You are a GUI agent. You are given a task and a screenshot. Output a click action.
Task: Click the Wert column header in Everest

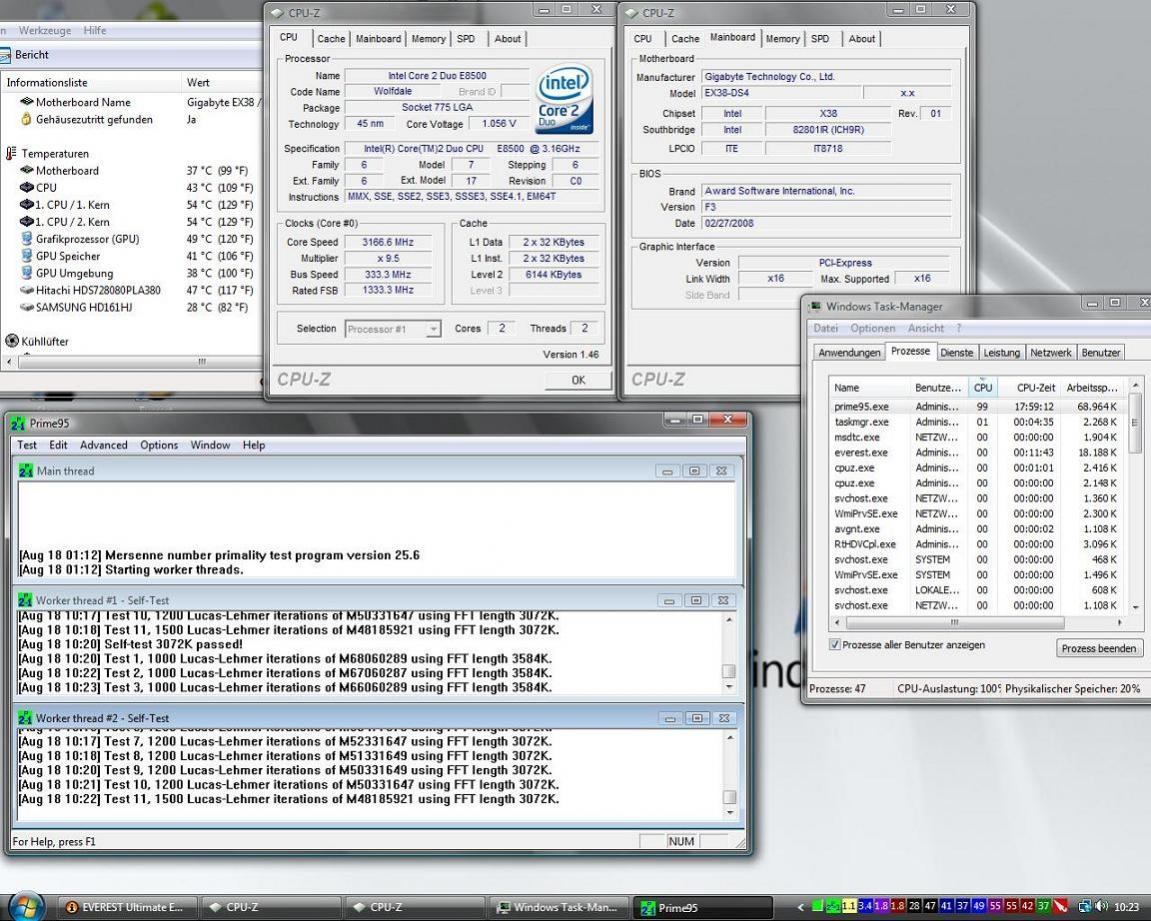pyautogui.click(x=222, y=82)
